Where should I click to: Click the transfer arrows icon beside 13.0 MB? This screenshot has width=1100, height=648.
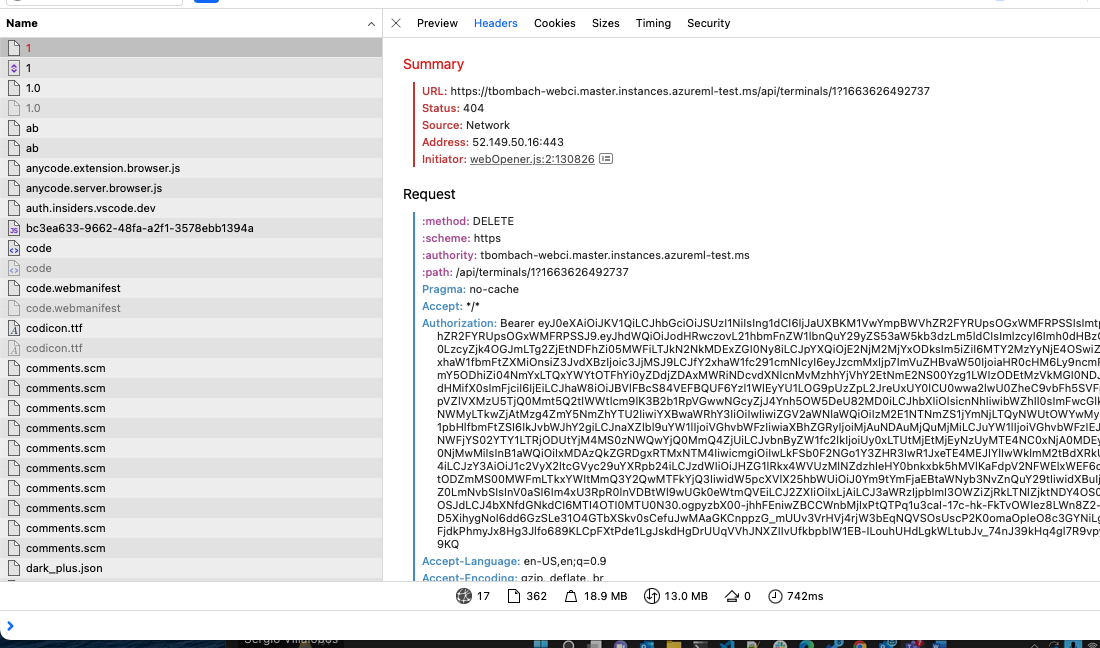click(x=650, y=595)
